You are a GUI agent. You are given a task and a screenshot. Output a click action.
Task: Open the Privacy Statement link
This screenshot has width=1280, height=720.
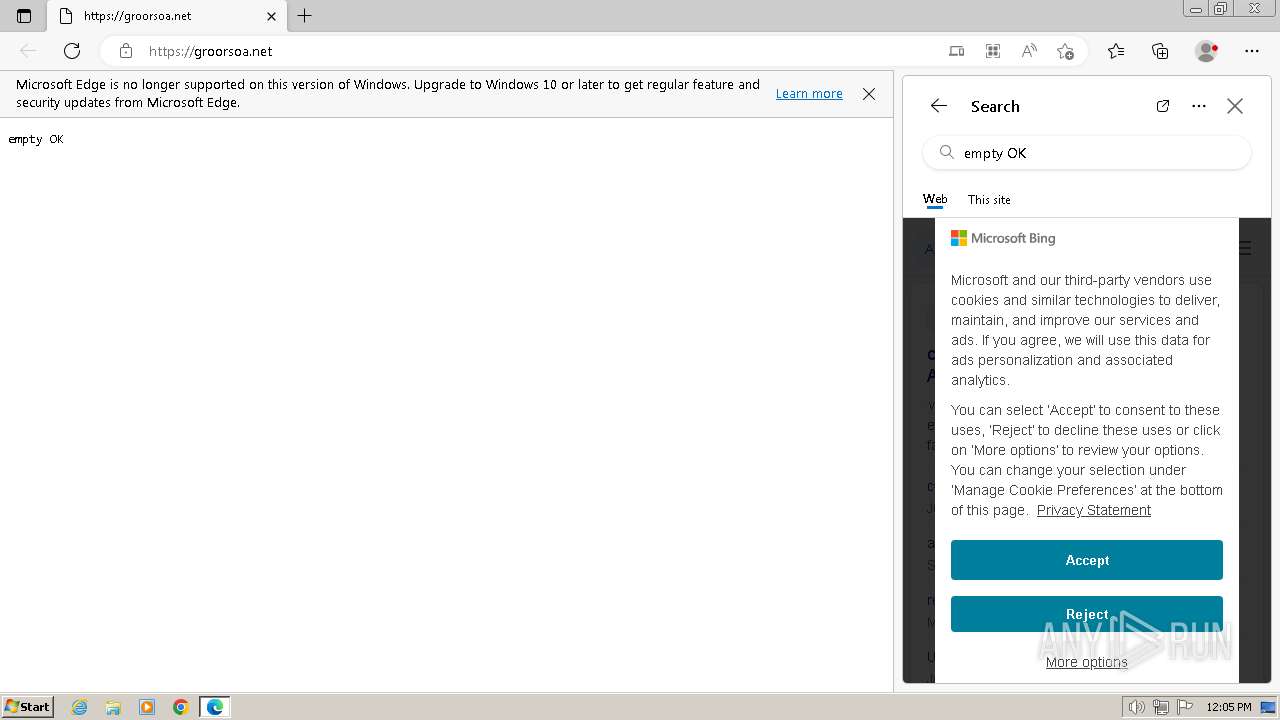click(1094, 510)
